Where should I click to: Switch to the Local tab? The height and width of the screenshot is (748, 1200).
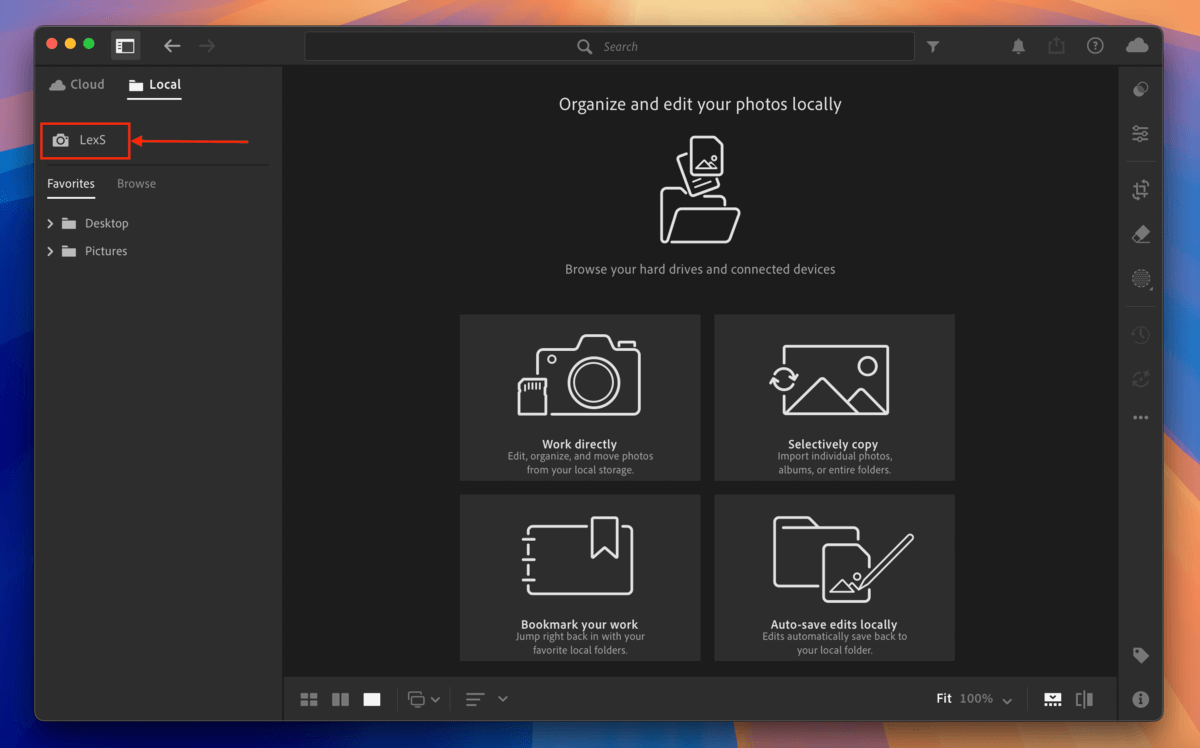(154, 85)
